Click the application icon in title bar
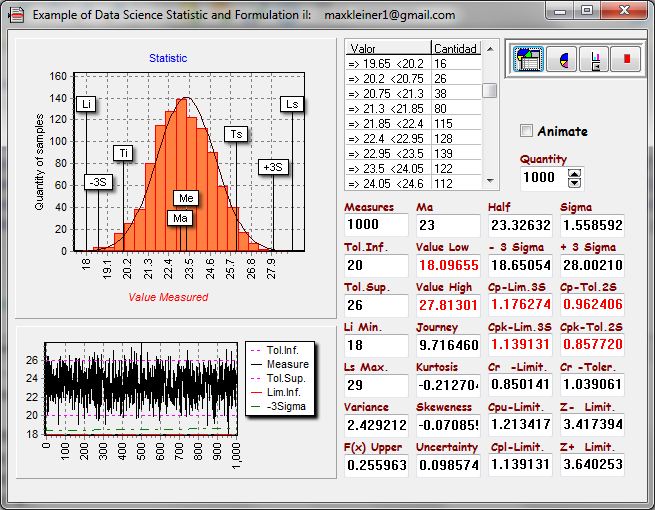 pos(16,15)
